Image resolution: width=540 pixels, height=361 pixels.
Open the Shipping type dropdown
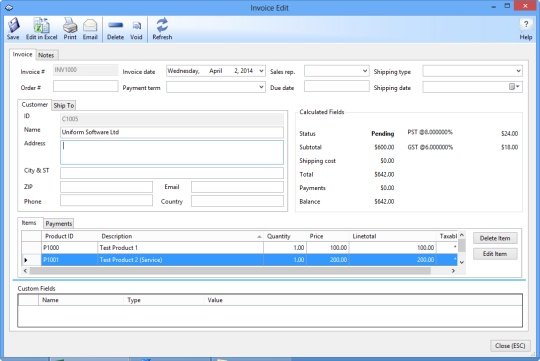click(x=518, y=71)
